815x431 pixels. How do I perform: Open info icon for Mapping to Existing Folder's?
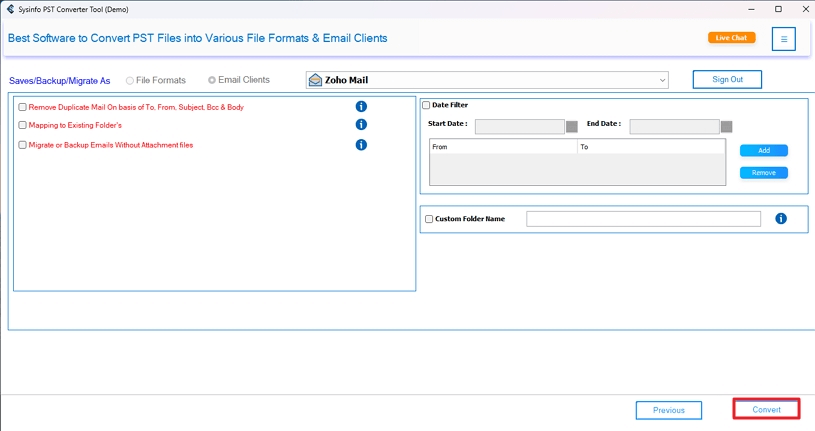point(361,125)
